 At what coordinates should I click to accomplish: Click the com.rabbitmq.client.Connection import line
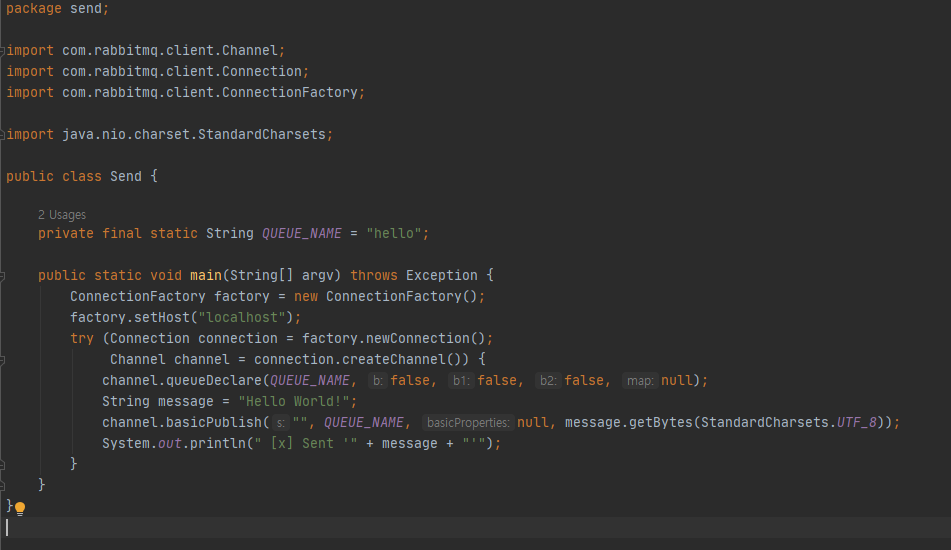click(x=158, y=72)
